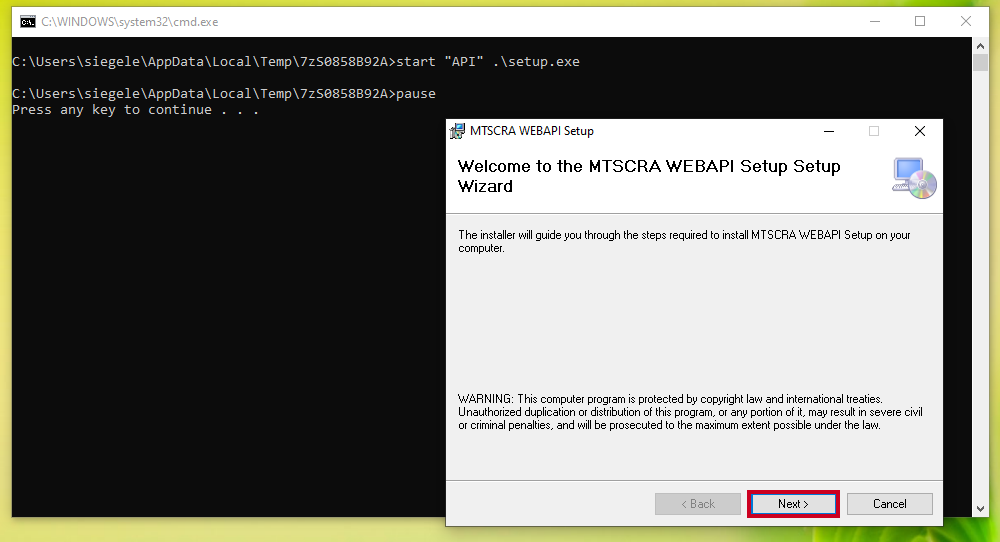1000x542 pixels.
Task: Click the WARNING copyright notice text
Action: 690,412
